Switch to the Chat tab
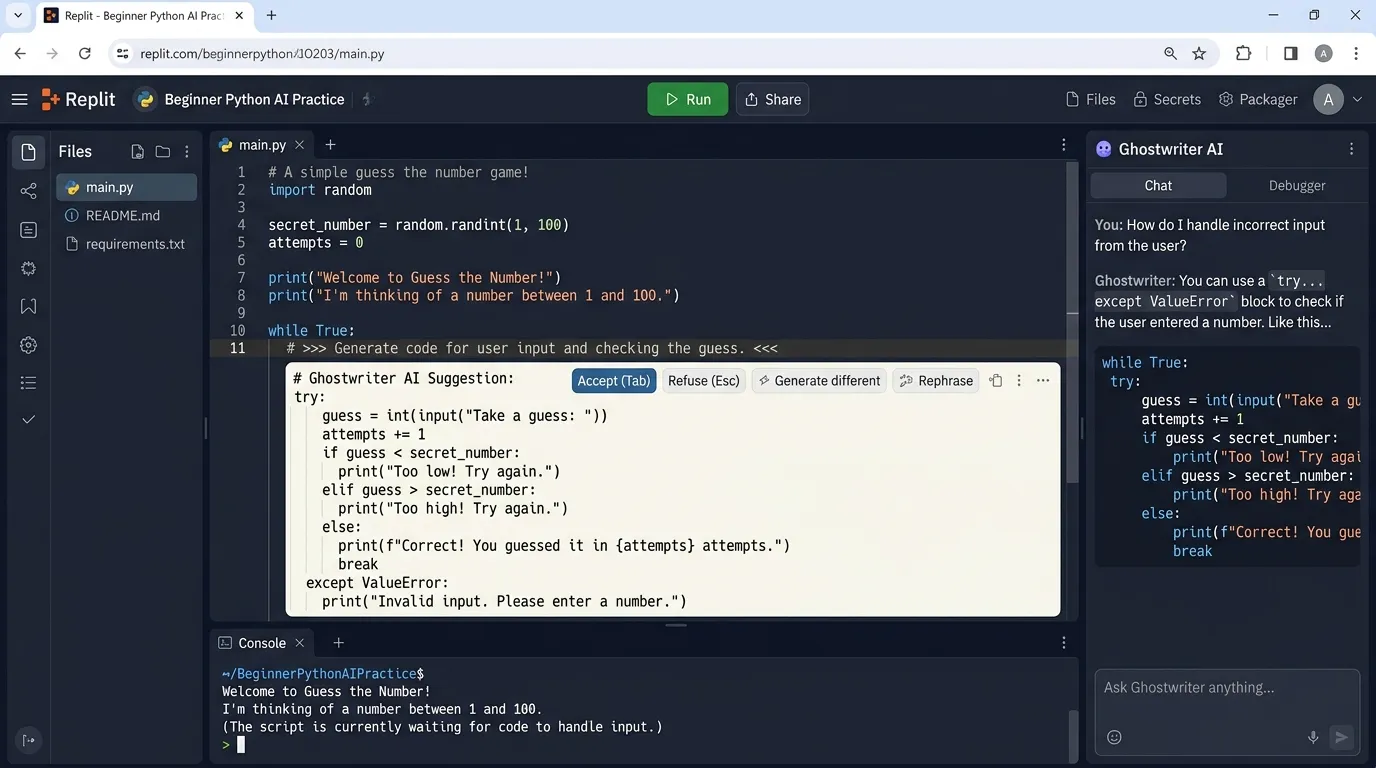Screen dimensions: 1376x768 tap(1158, 186)
